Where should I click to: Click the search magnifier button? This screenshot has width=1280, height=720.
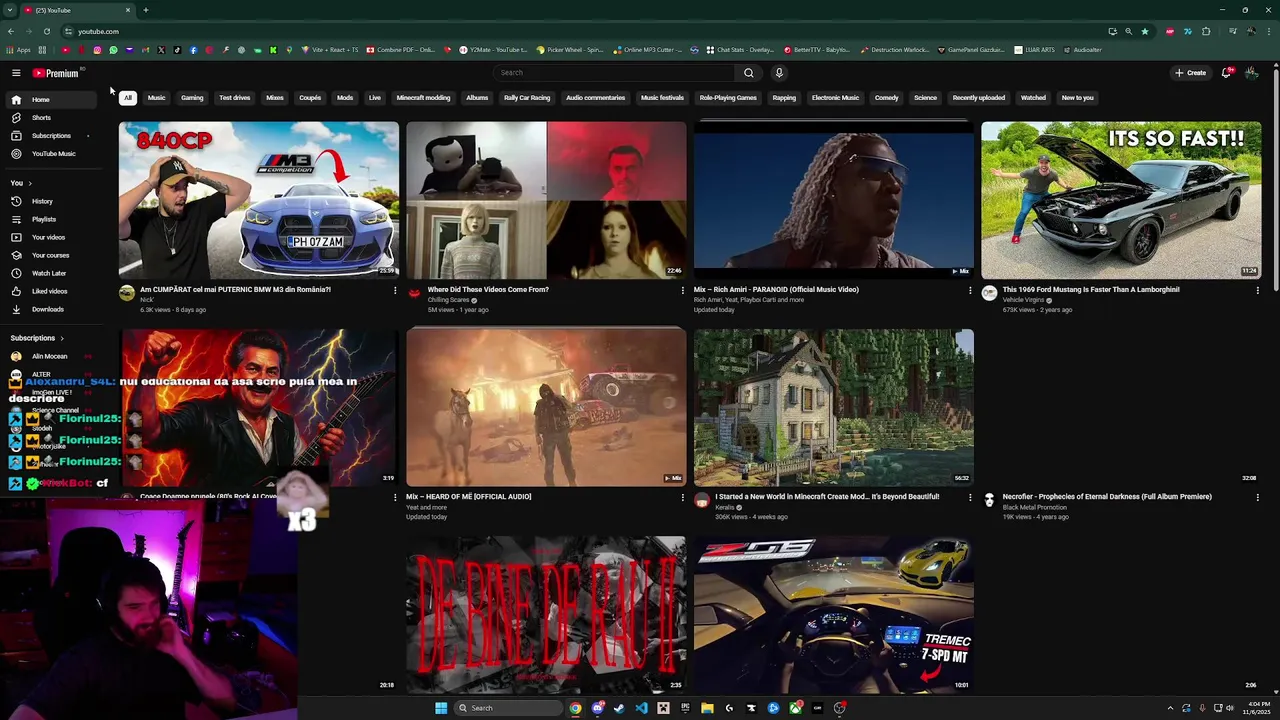point(748,73)
